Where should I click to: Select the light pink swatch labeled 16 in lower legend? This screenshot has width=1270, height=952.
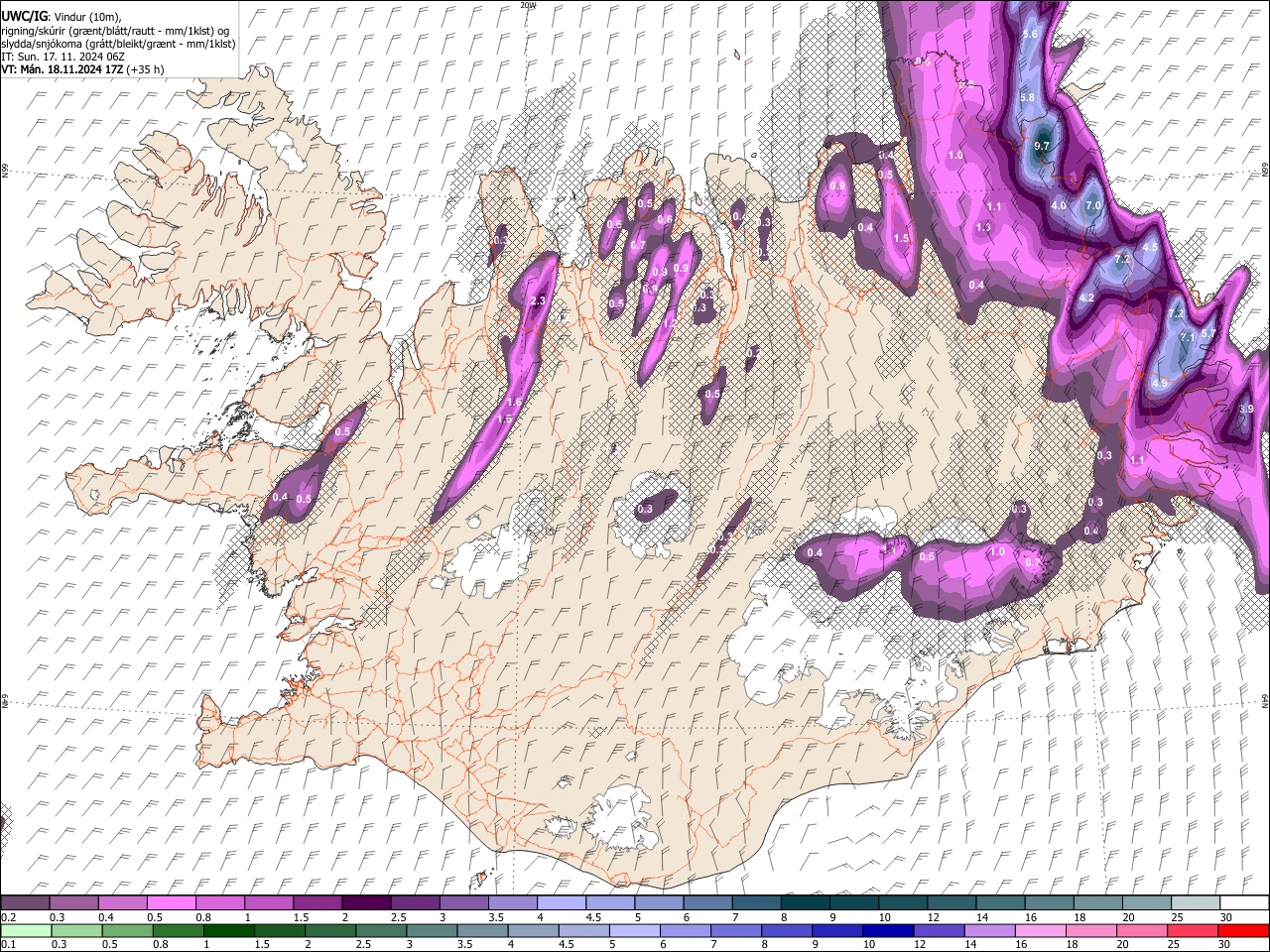(x=1041, y=930)
